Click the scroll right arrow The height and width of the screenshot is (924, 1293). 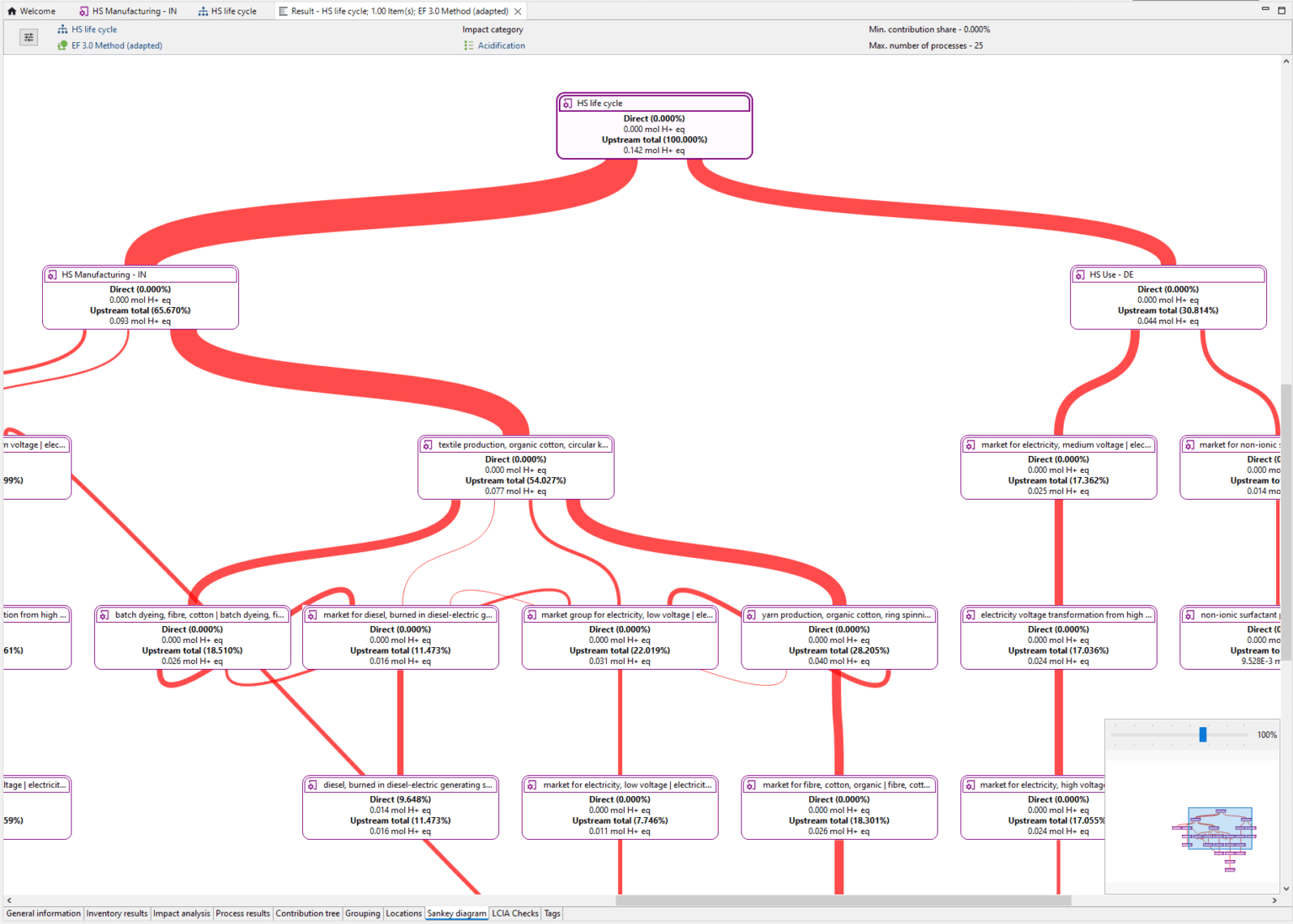(x=1274, y=900)
